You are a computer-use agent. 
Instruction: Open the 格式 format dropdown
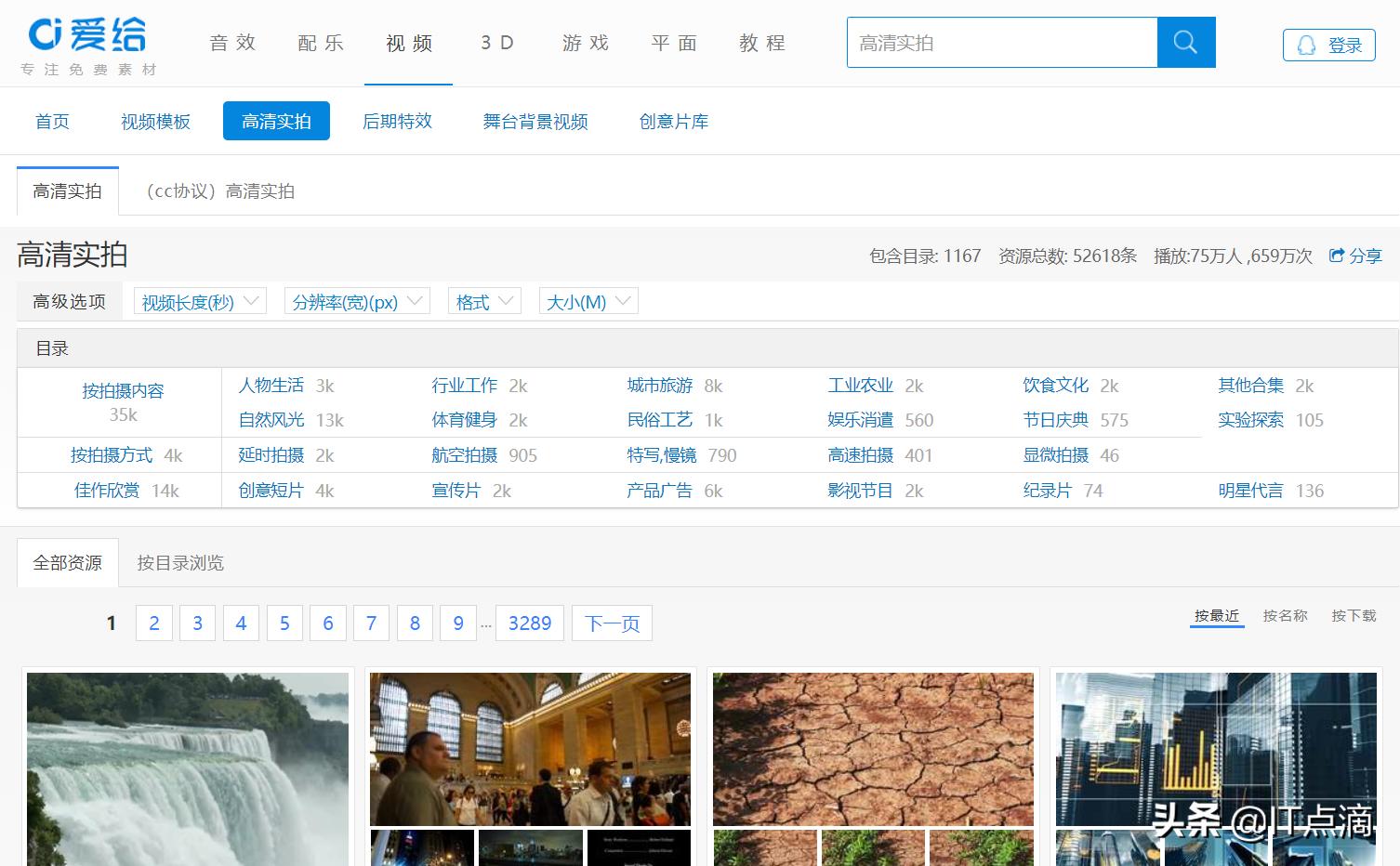point(483,301)
